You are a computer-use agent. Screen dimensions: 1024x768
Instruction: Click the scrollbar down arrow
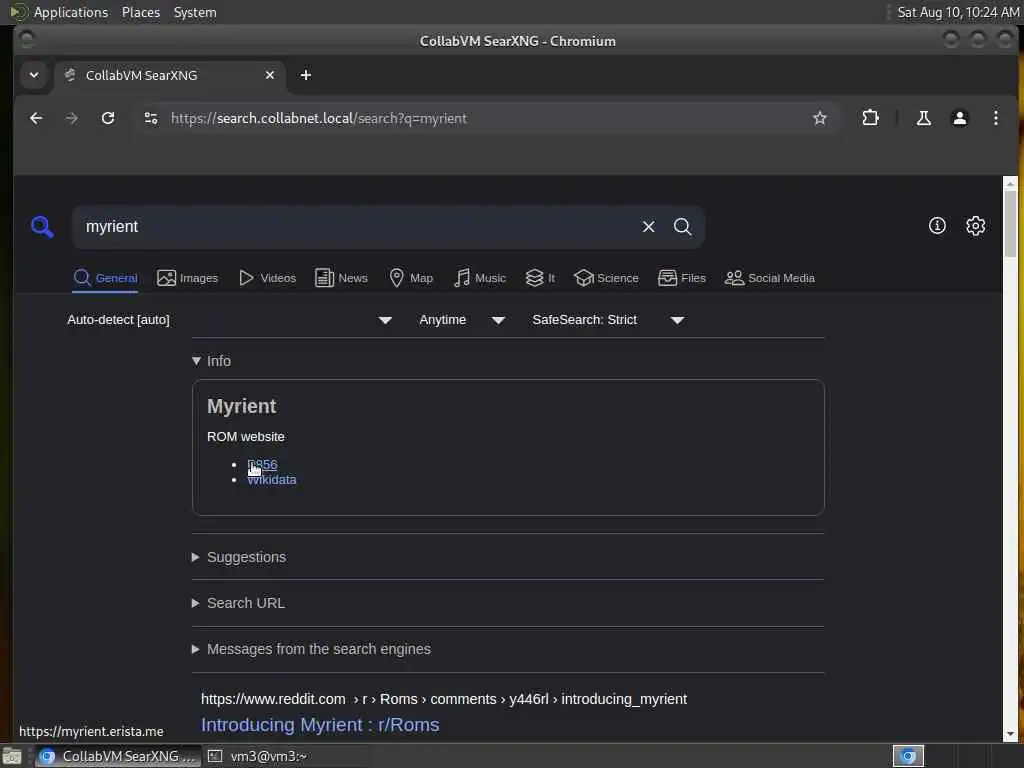point(1010,734)
